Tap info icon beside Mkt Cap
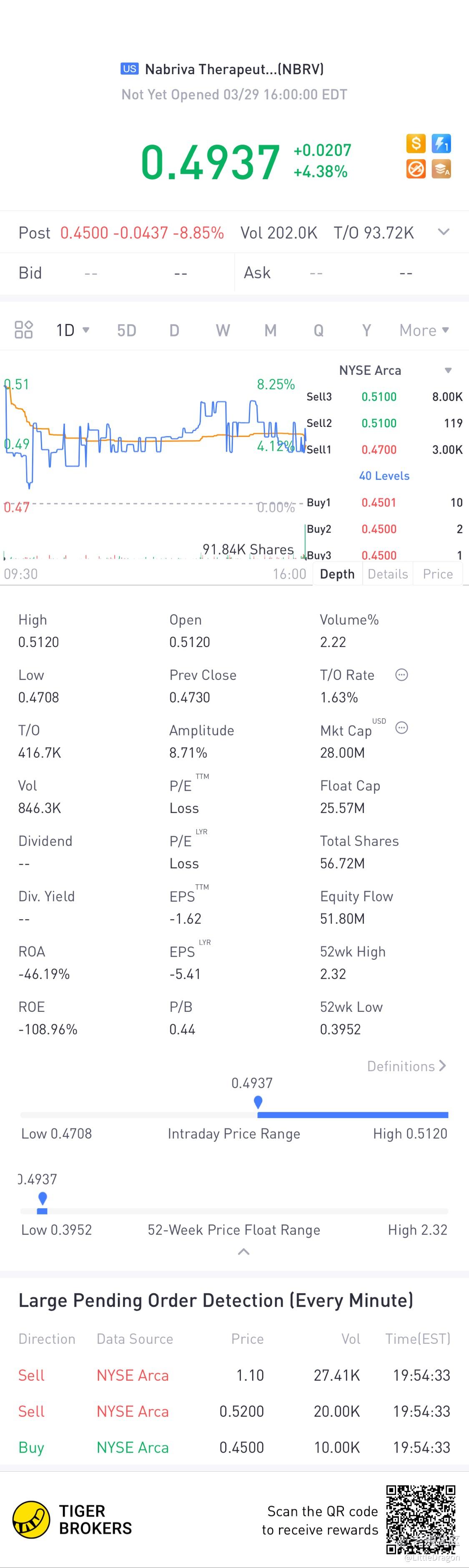 [401, 728]
